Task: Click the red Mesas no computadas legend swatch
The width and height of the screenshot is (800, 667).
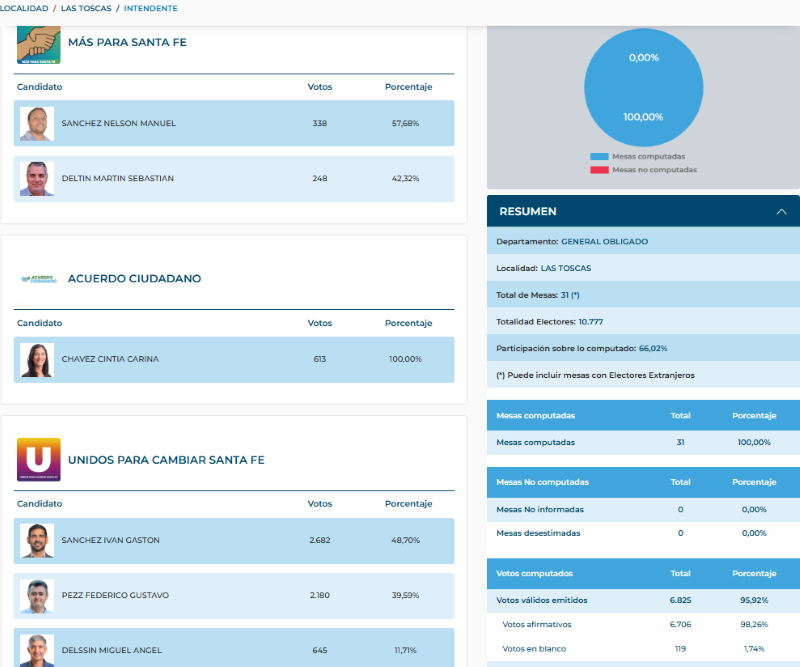Action: pyautogui.click(x=599, y=170)
